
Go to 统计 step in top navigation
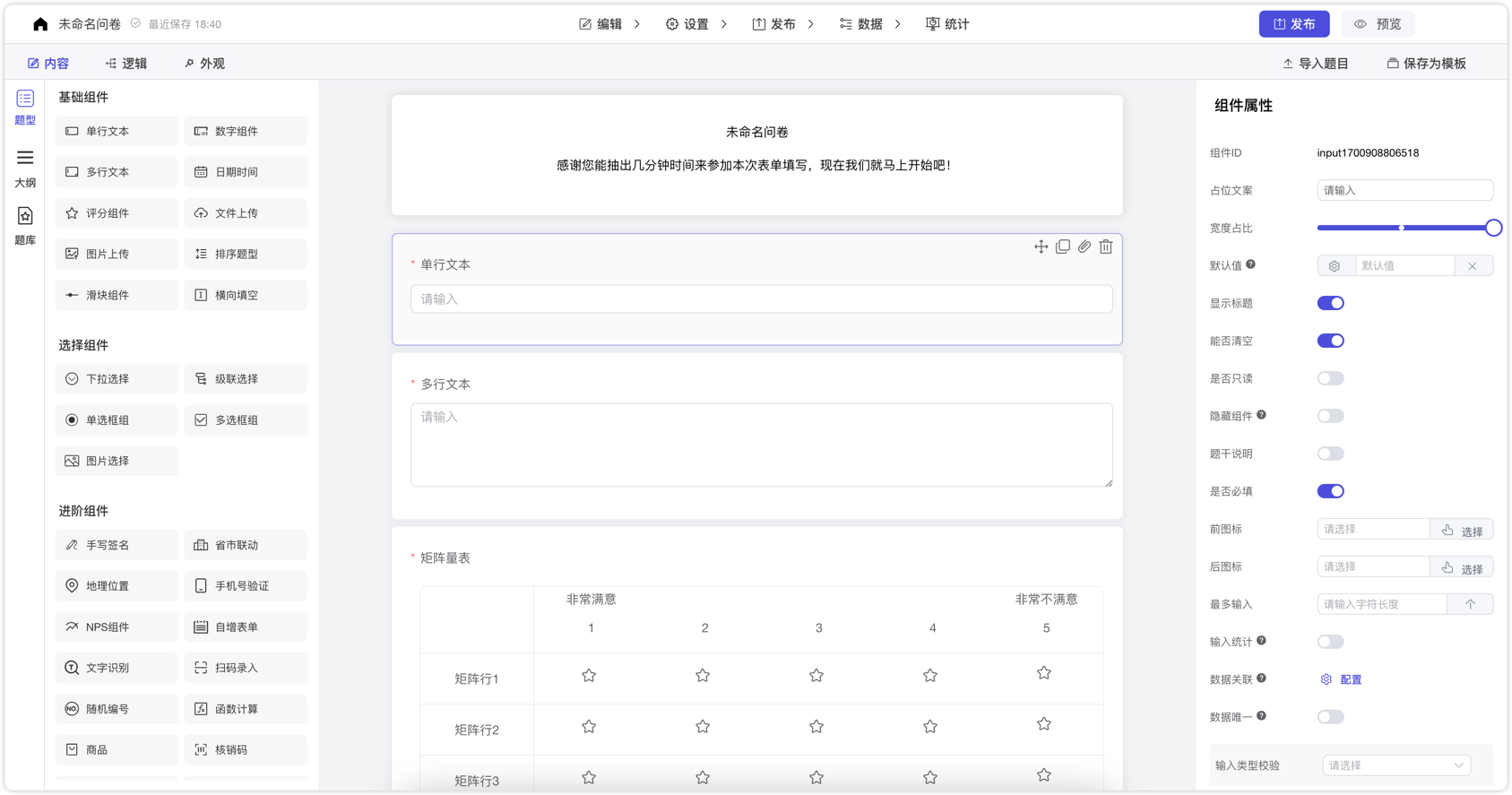click(x=947, y=24)
